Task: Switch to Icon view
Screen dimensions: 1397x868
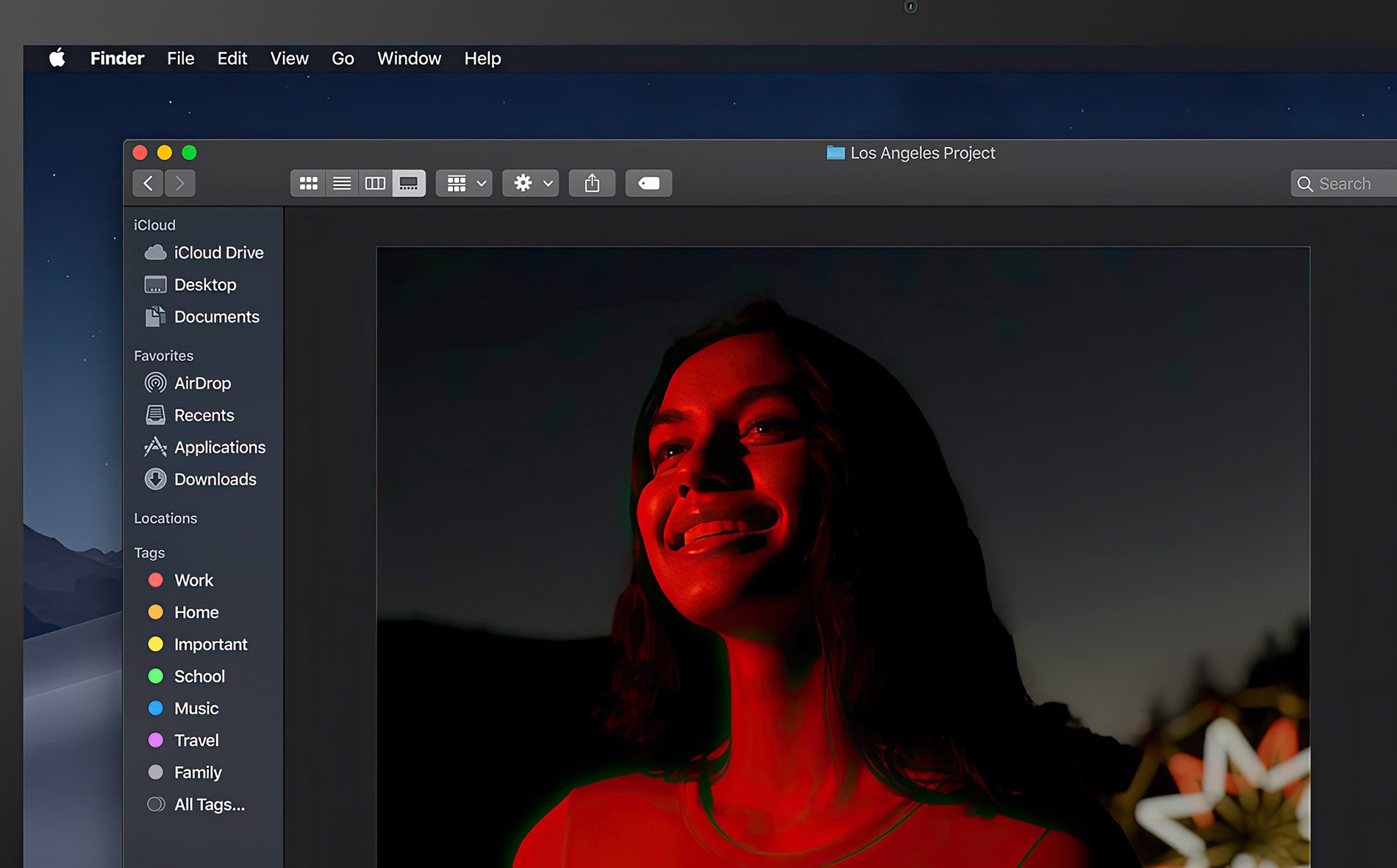Action: tap(308, 183)
